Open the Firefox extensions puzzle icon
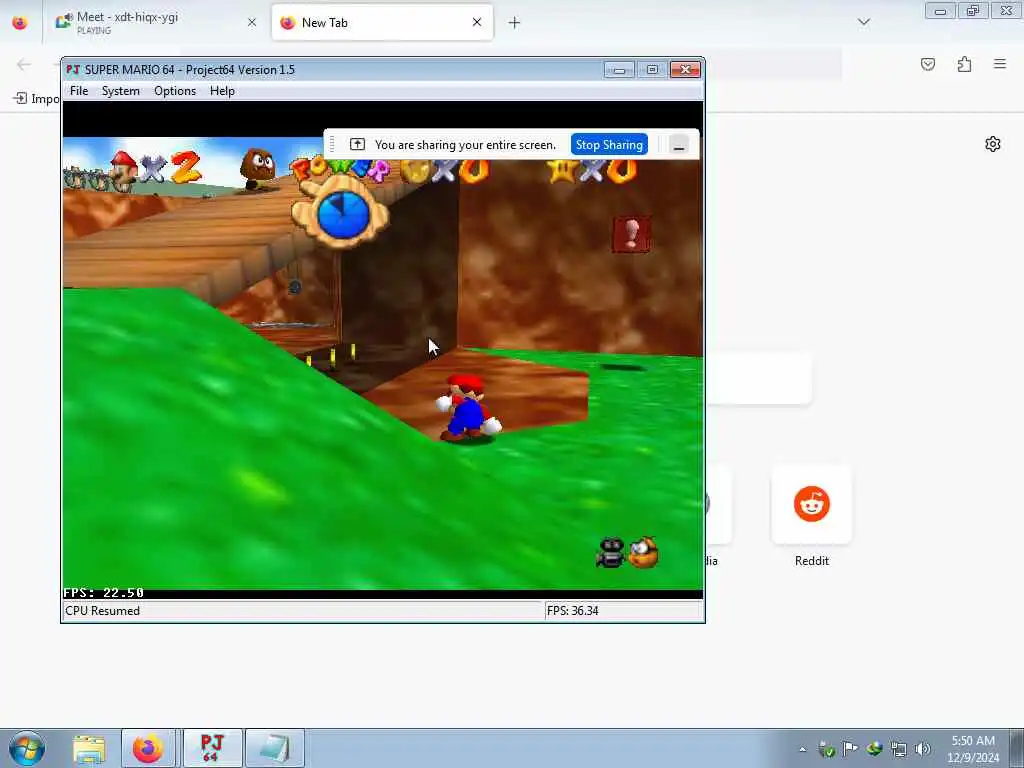Screen dimensions: 1024x768 965,64
